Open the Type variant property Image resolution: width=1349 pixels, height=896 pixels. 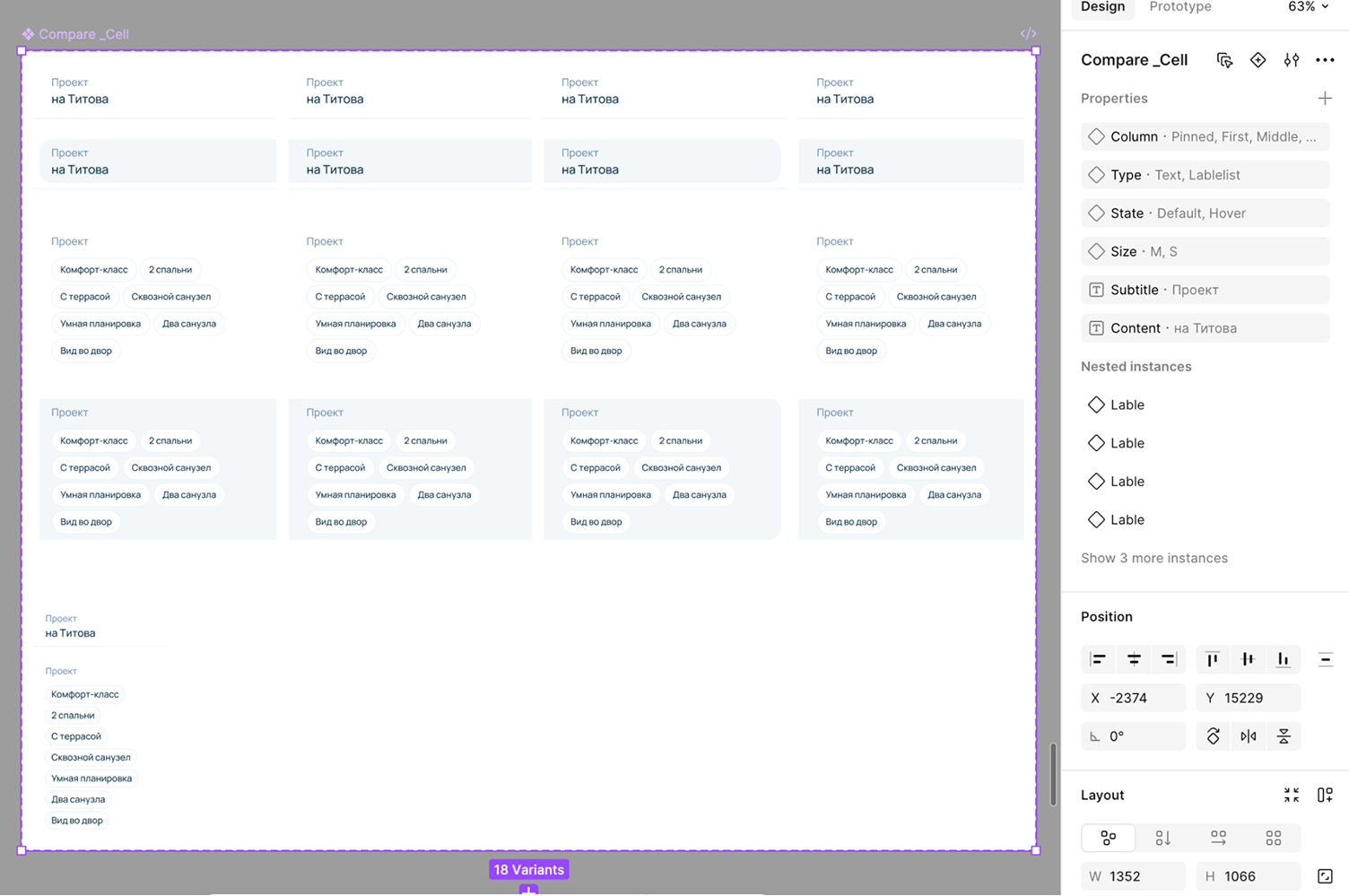click(x=1205, y=175)
